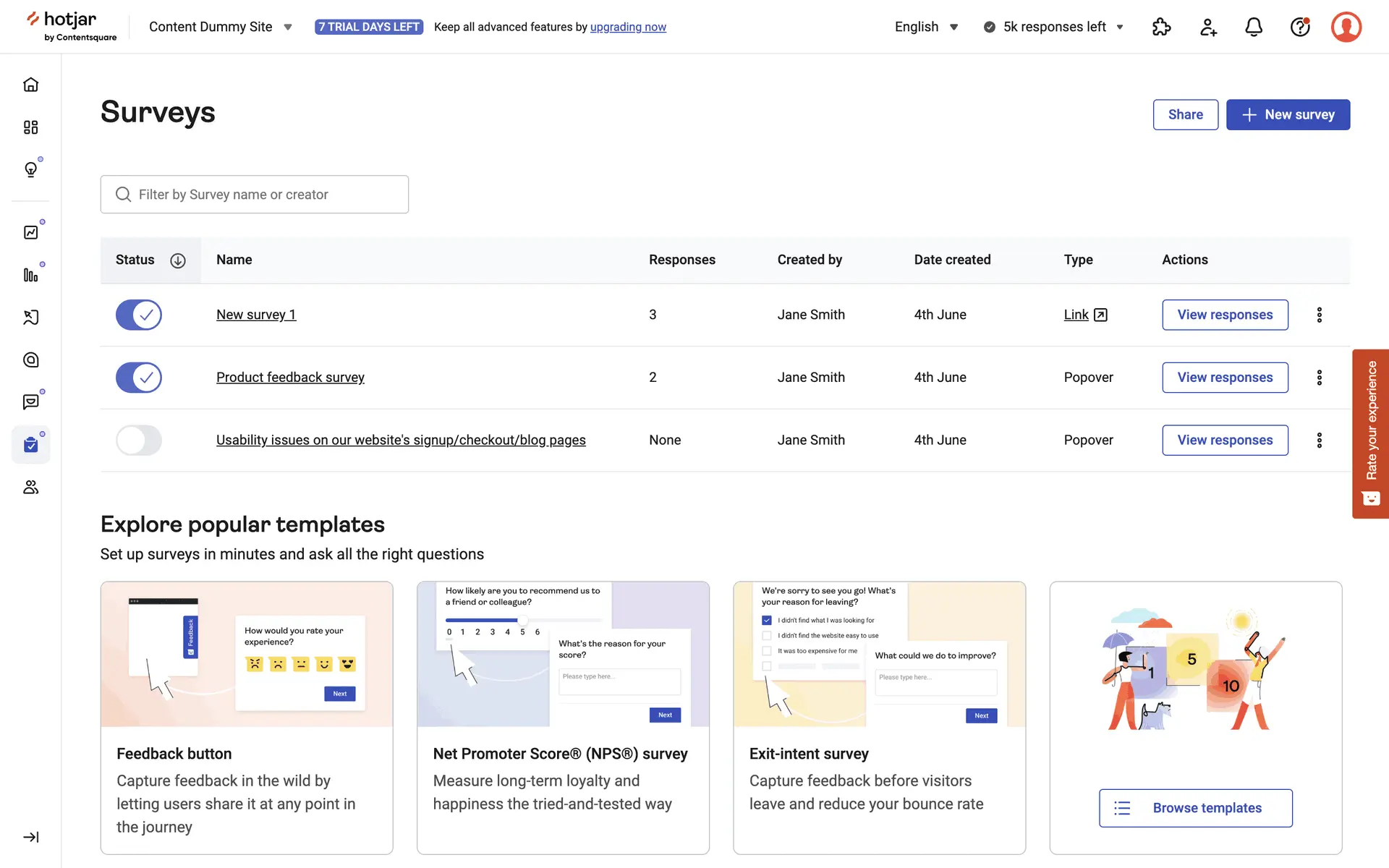Click the survey name filter field
Screen dimensions: 1389x868
pos(255,195)
